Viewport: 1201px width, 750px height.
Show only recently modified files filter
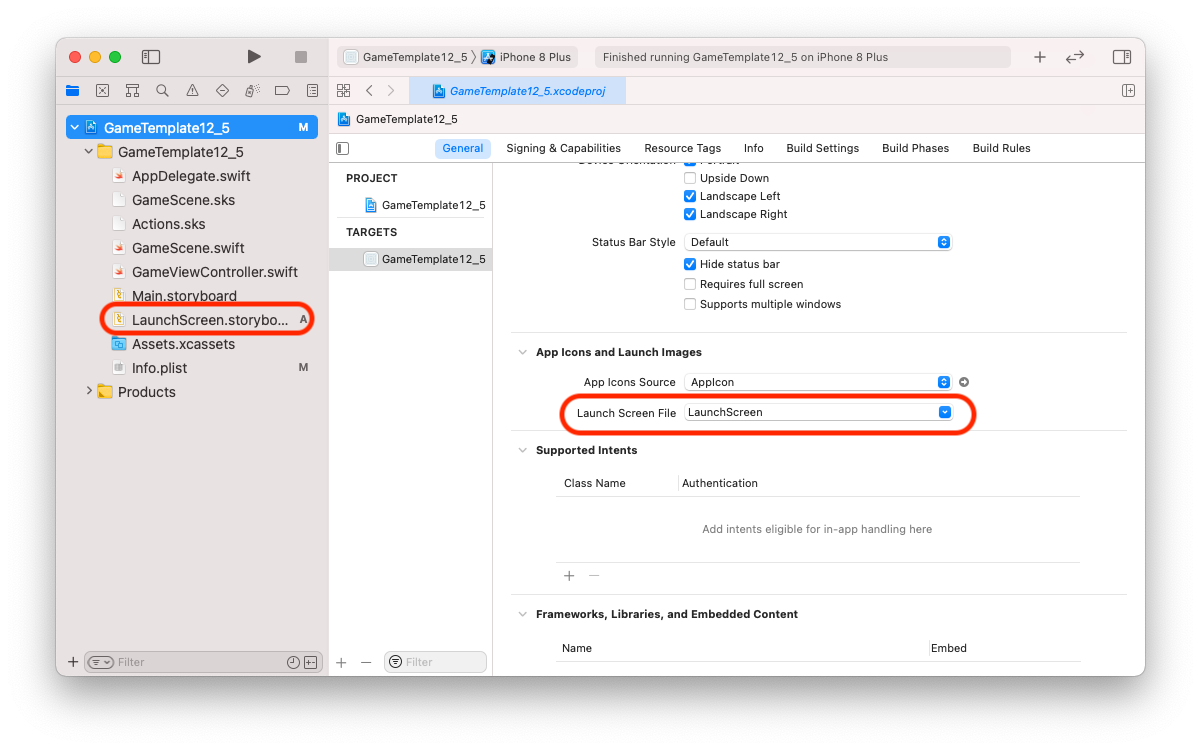tap(293, 662)
